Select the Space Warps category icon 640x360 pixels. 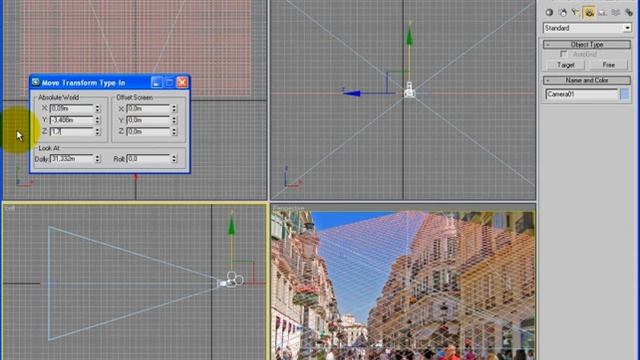pyautogui.click(x=616, y=13)
